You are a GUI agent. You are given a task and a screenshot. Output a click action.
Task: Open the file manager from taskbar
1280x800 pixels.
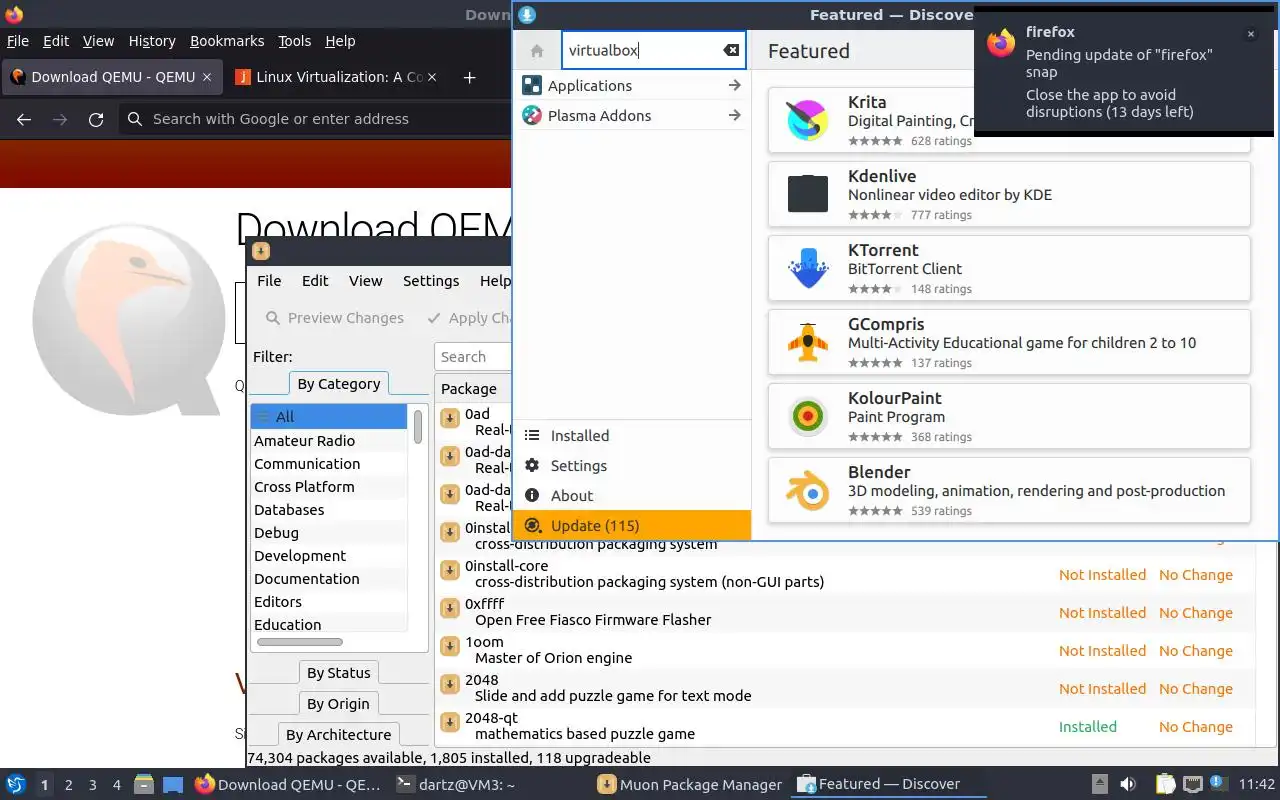click(142, 784)
